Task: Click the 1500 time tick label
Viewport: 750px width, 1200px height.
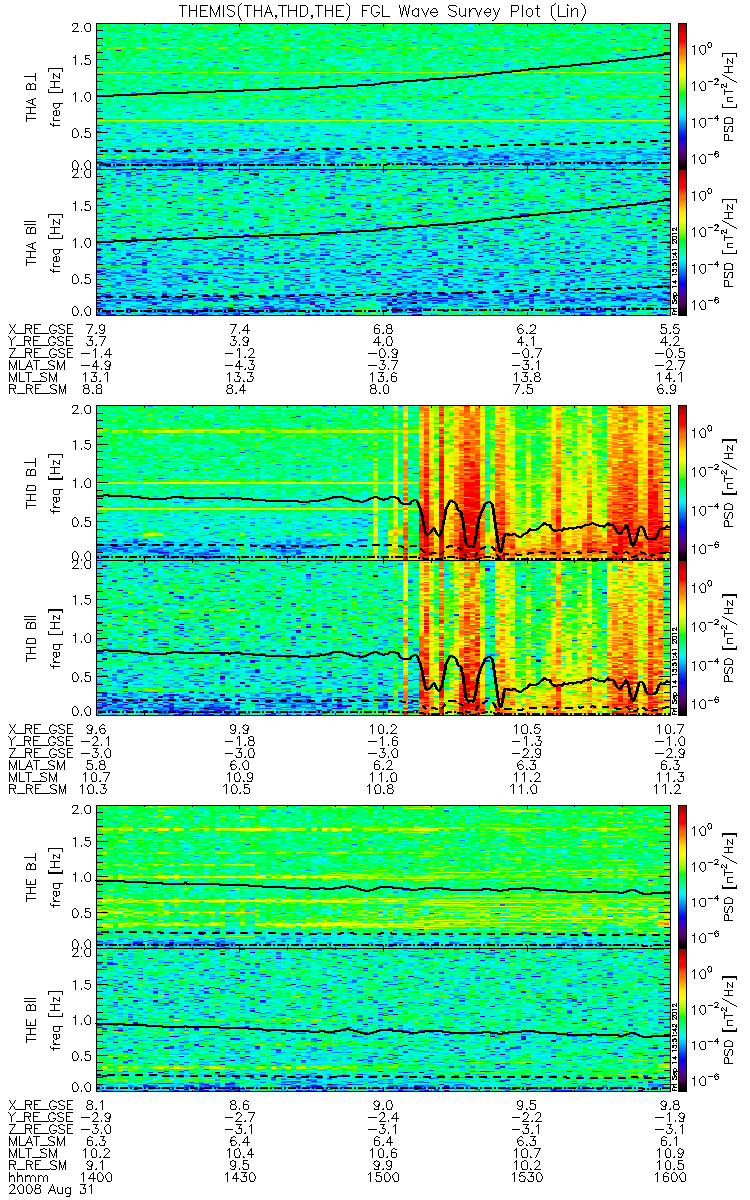Action: click(x=385, y=1178)
